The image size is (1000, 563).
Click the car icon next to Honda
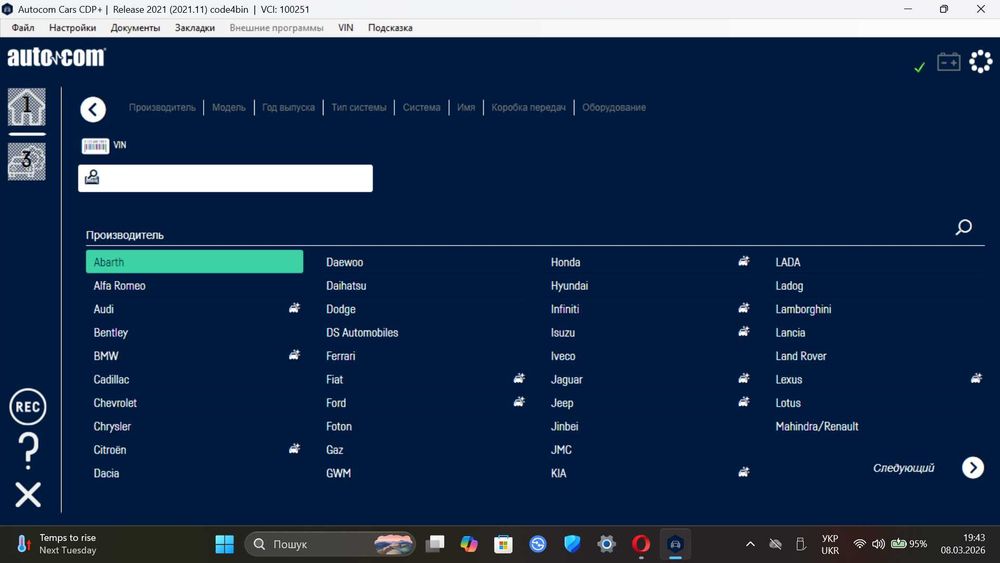[x=744, y=261]
